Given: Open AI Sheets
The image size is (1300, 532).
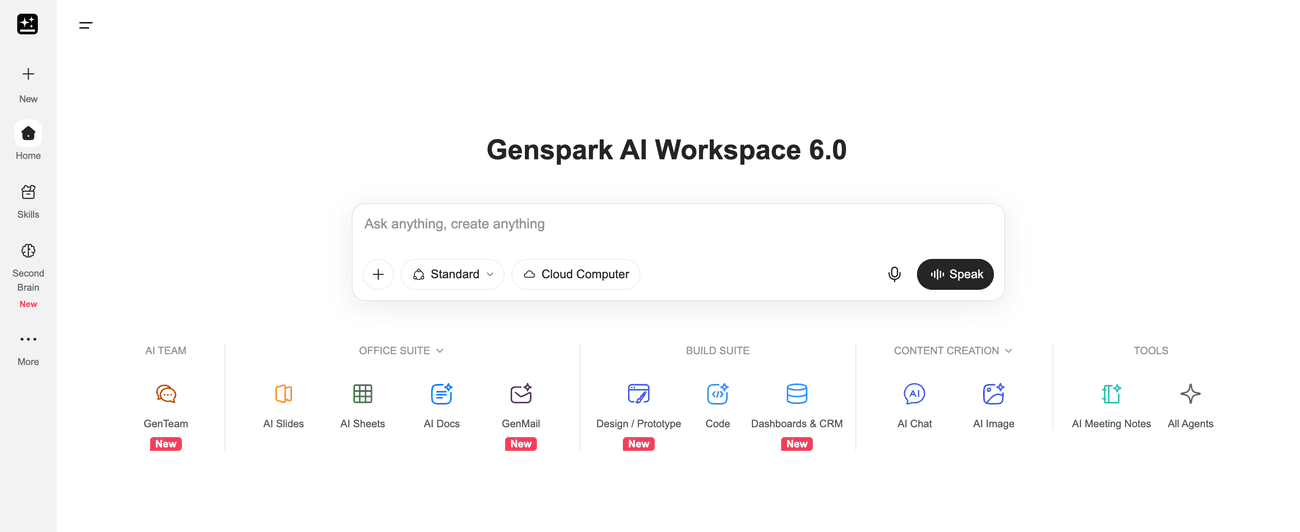Looking at the screenshot, I should (x=362, y=405).
